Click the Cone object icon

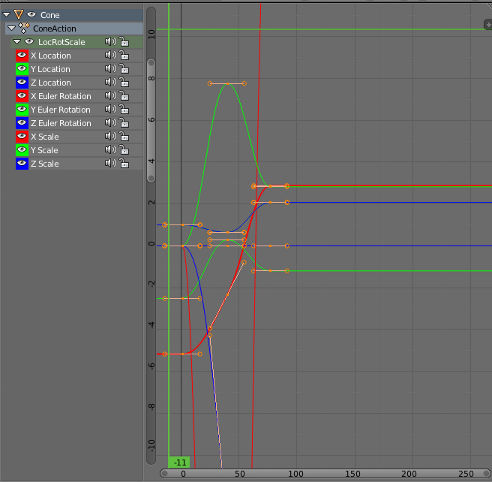pos(19,15)
